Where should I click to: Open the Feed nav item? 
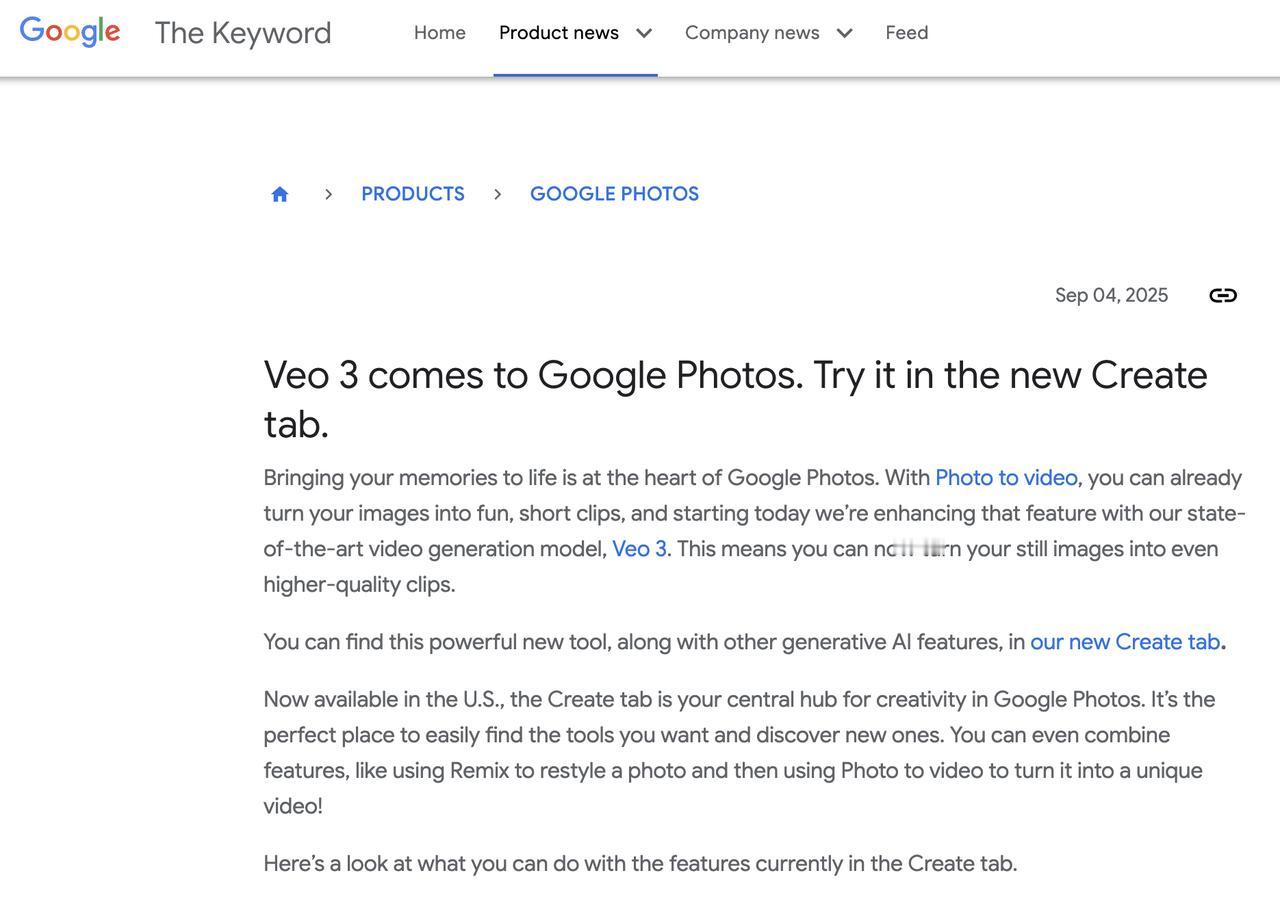coord(907,32)
